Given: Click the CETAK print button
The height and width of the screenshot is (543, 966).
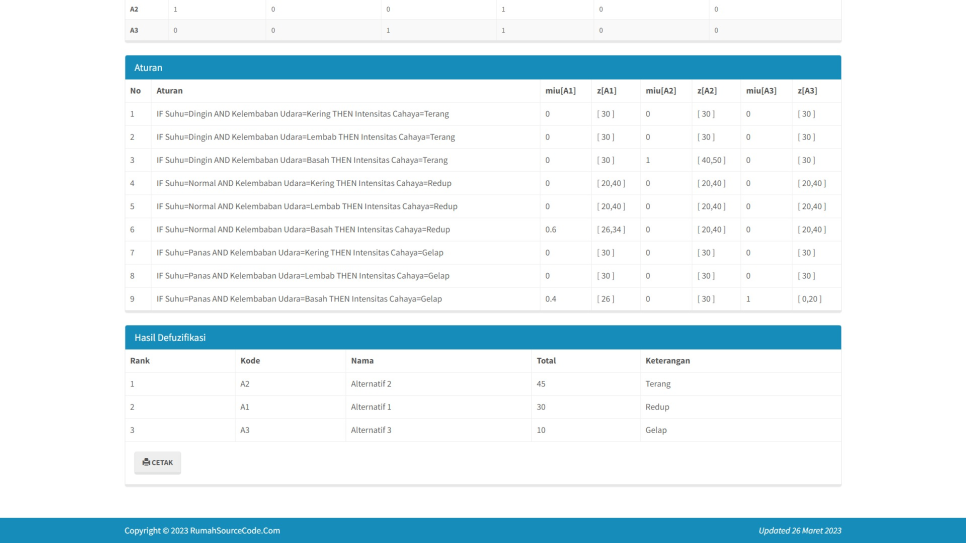Looking at the screenshot, I should pyautogui.click(x=157, y=462).
